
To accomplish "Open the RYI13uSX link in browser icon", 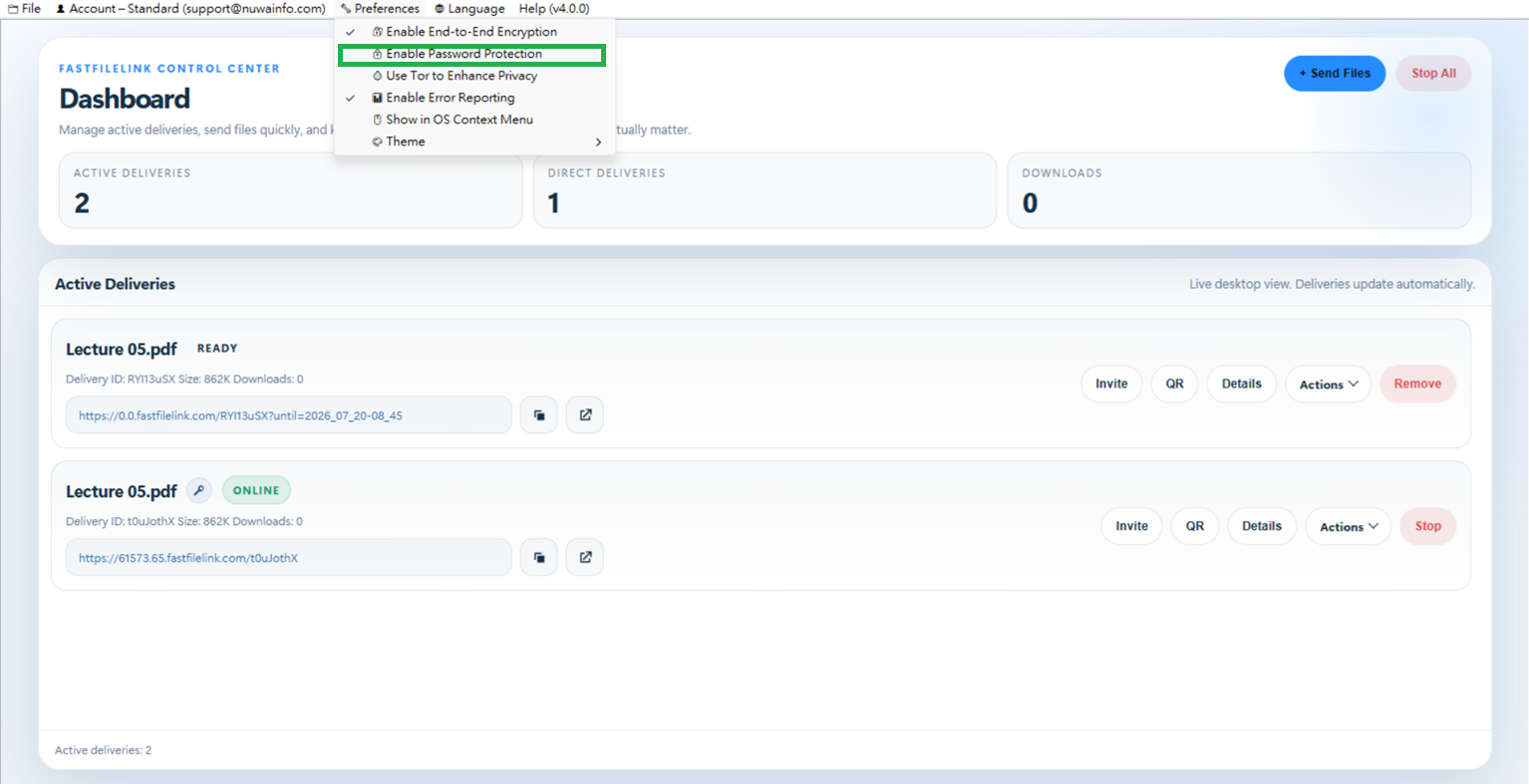I will 585,415.
